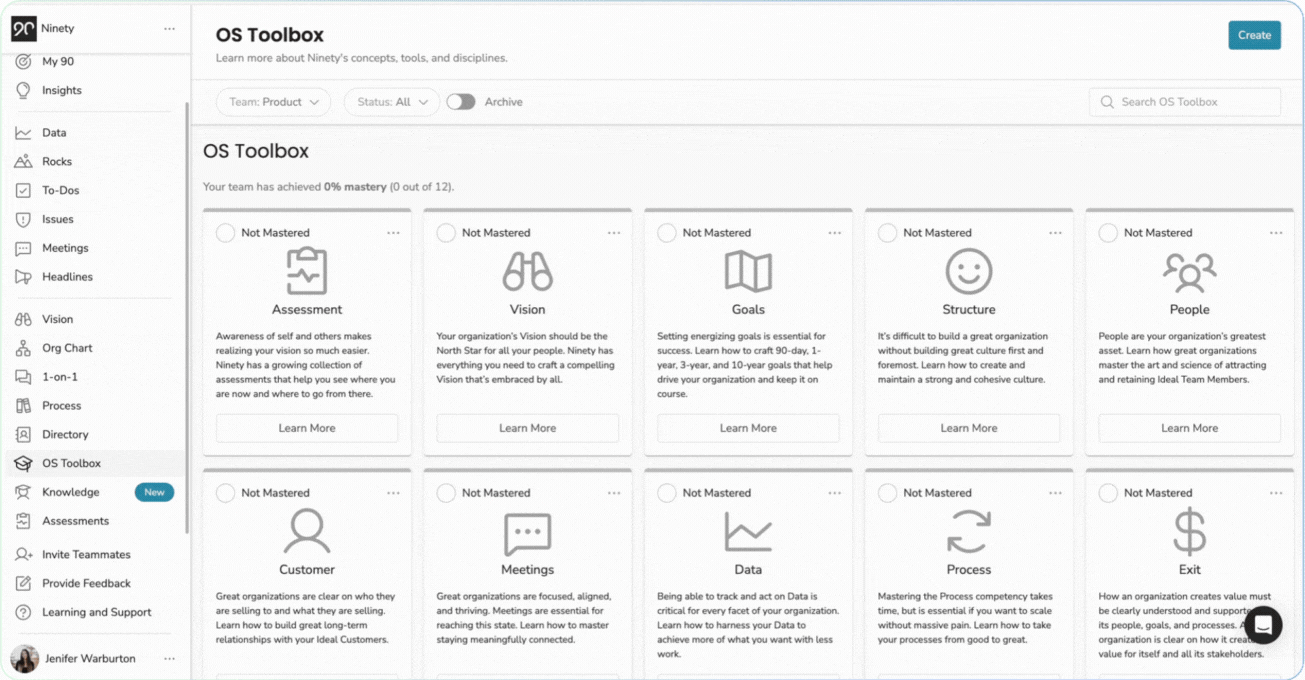Click the Meetings card chat bubble icon

(x=527, y=533)
